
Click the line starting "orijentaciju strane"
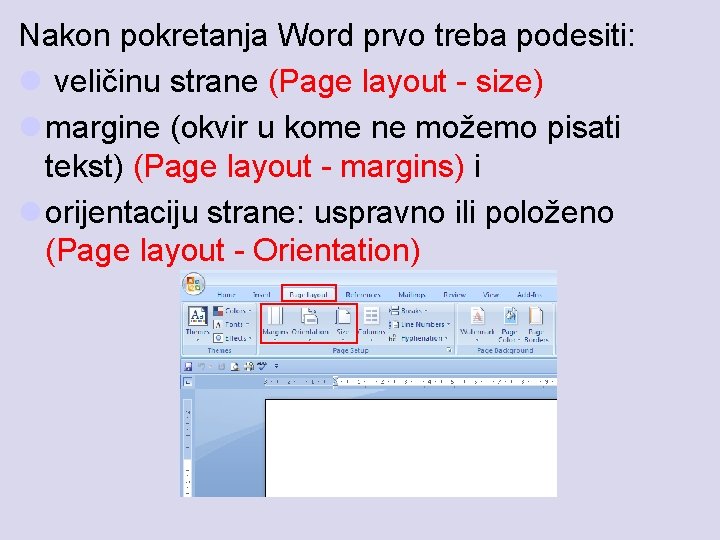coord(329,213)
